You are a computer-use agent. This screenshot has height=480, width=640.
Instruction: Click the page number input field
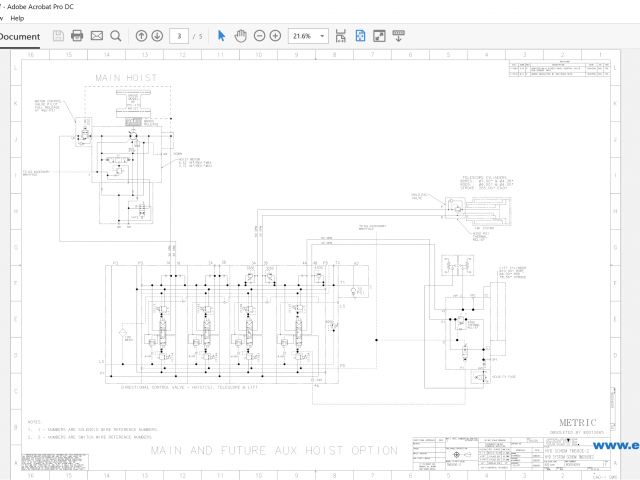tap(180, 36)
